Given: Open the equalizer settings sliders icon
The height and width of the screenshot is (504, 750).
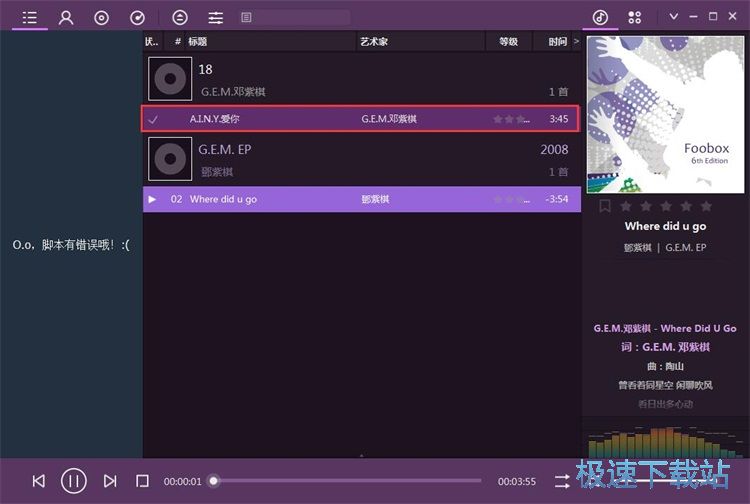Looking at the screenshot, I should coord(216,18).
